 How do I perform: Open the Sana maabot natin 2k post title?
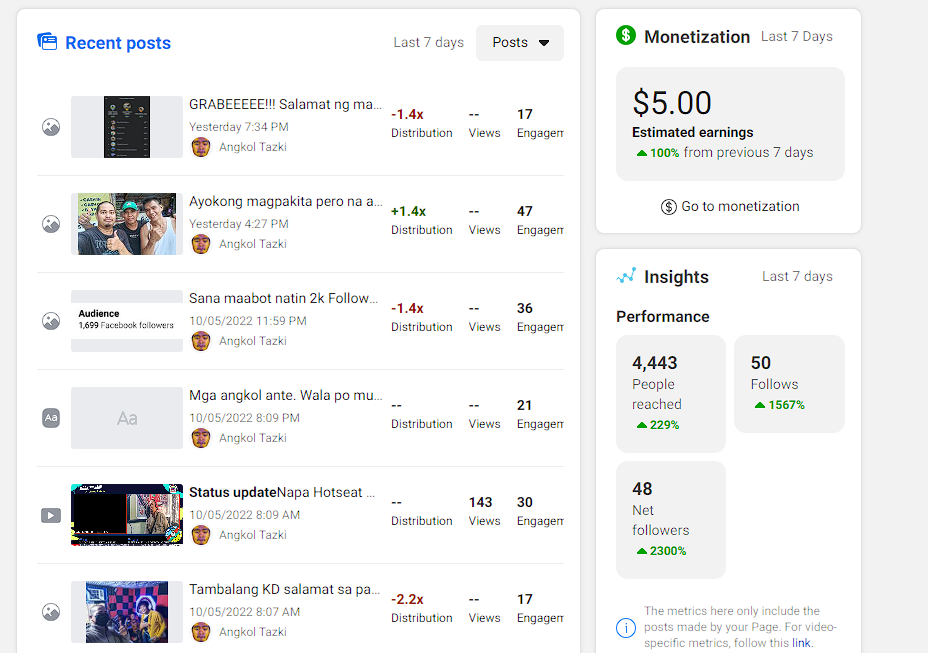pos(285,298)
